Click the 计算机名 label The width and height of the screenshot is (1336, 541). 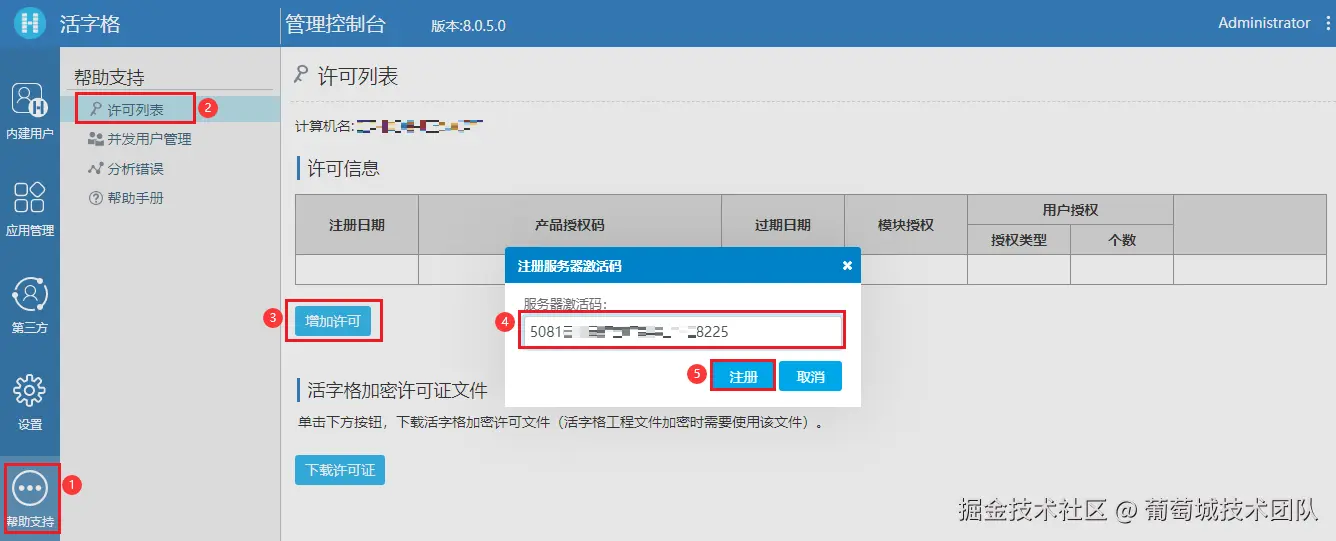324,126
